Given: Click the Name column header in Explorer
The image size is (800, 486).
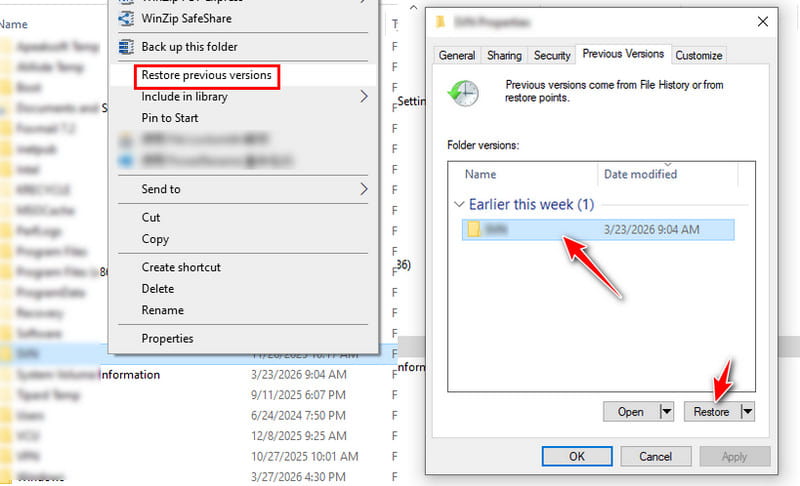Looking at the screenshot, I should pyautogui.click(x=14, y=24).
